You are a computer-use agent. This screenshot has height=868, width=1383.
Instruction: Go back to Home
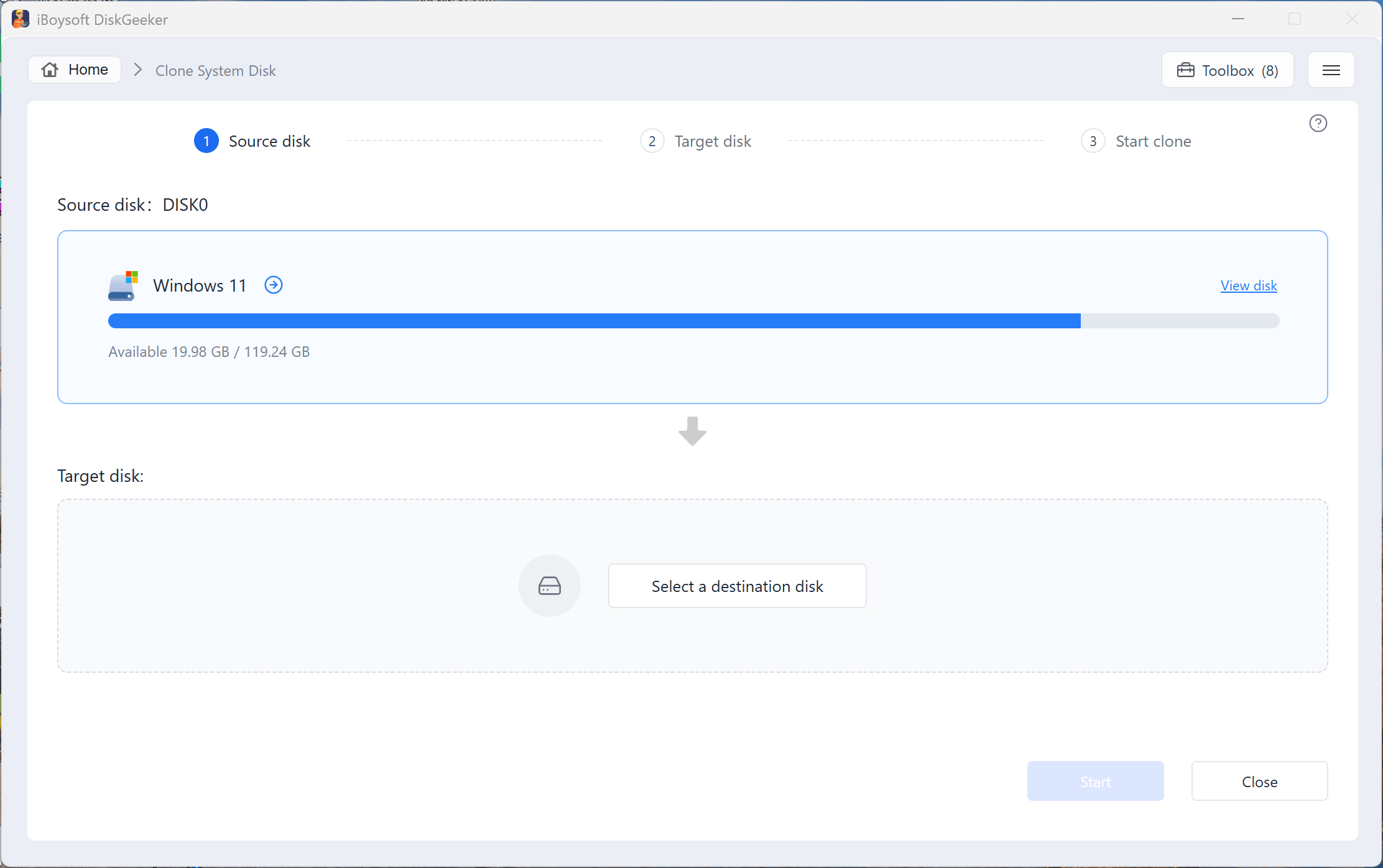pos(75,70)
